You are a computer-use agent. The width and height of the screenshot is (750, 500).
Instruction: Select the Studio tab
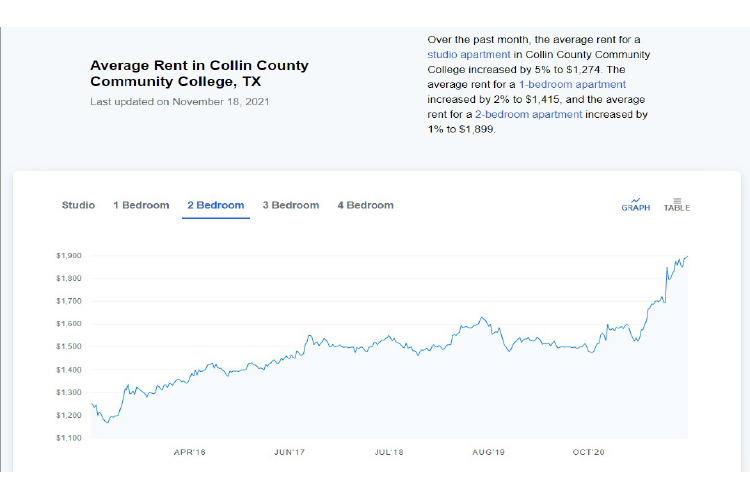78,205
